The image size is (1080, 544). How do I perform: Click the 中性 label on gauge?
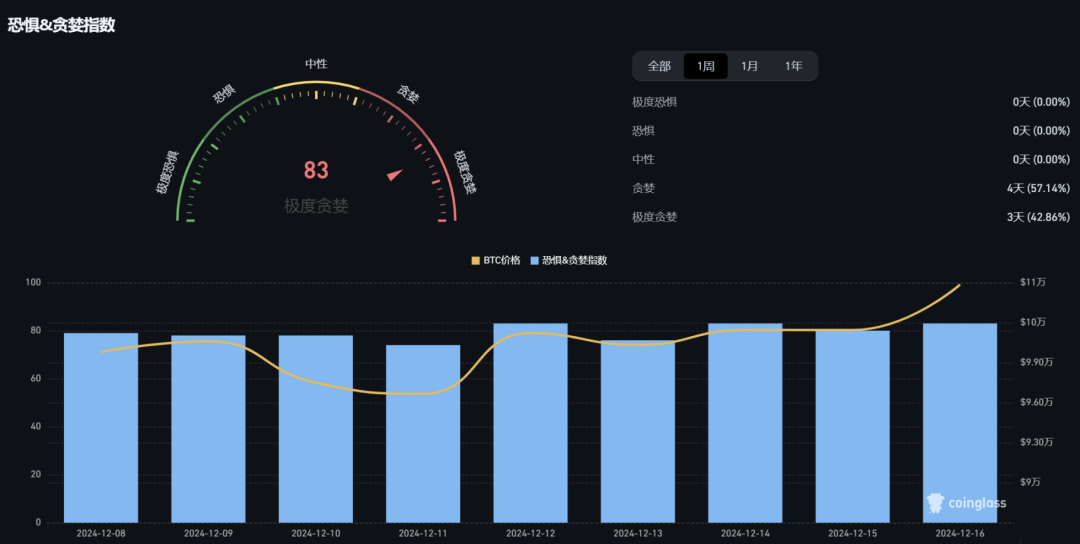(x=316, y=64)
